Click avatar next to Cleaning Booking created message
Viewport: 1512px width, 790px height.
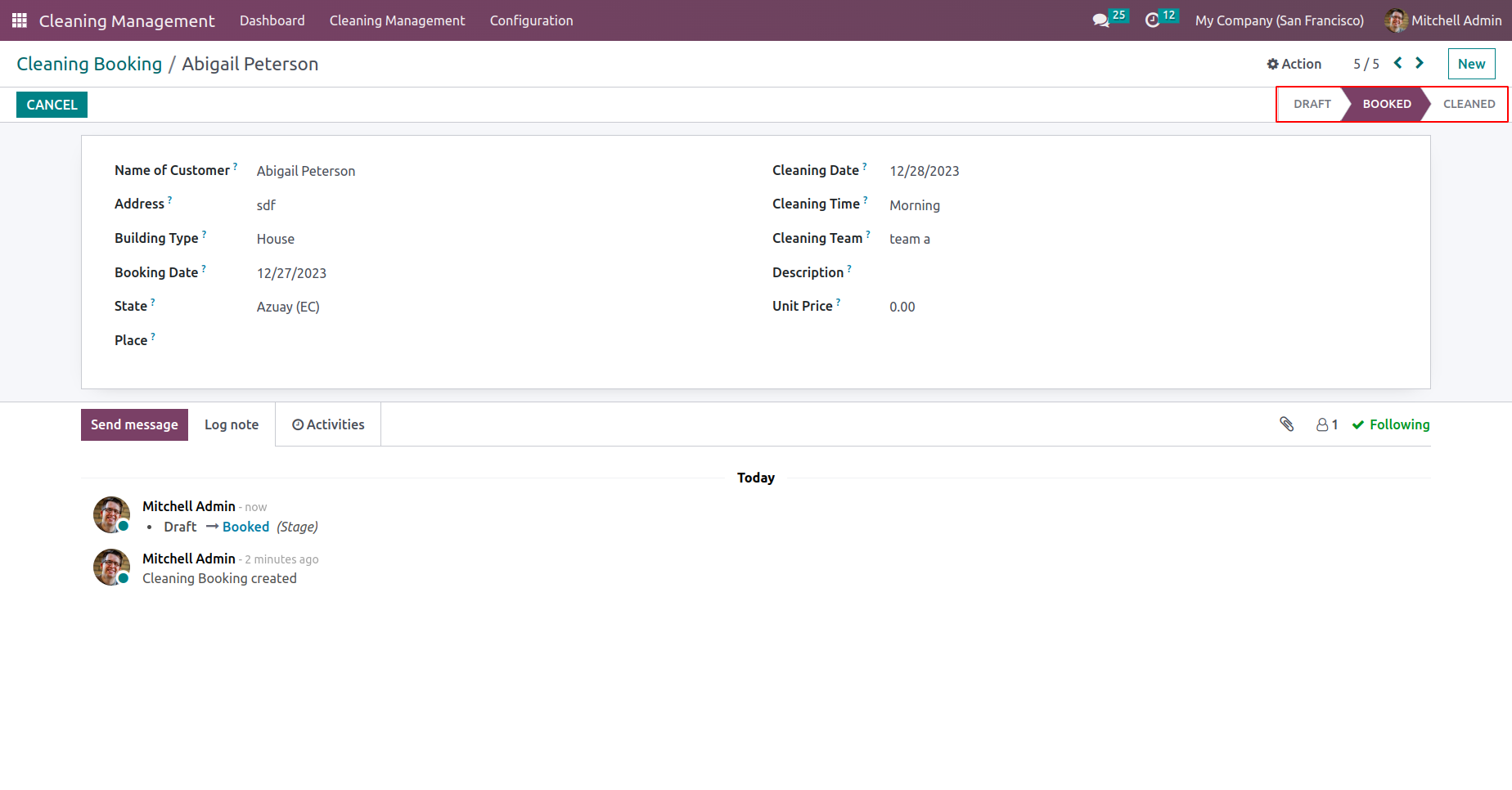click(x=112, y=568)
